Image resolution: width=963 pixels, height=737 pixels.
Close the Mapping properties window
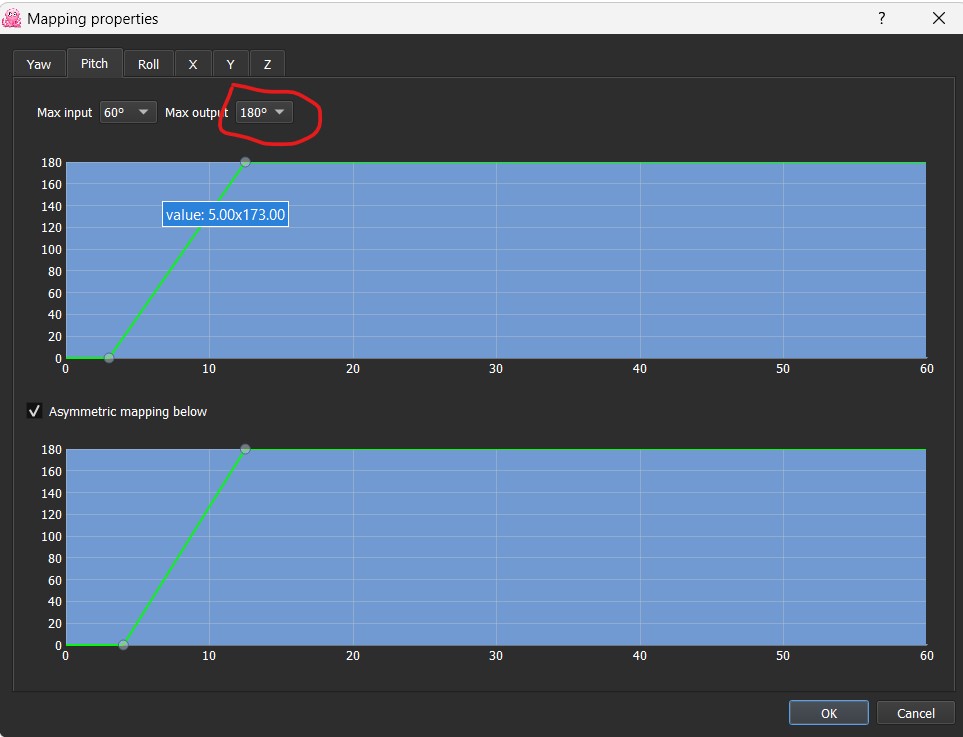(x=938, y=18)
